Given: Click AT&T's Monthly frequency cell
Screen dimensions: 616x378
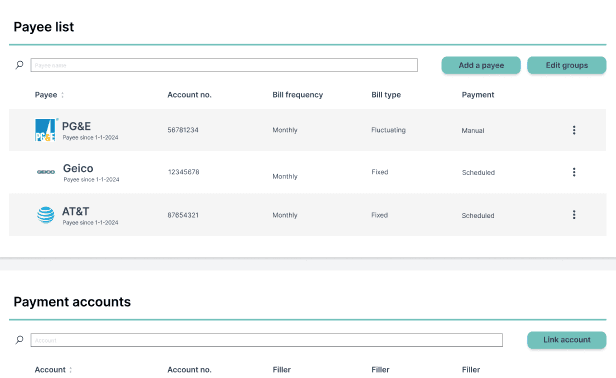Looking at the screenshot, I should tap(285, 215).
